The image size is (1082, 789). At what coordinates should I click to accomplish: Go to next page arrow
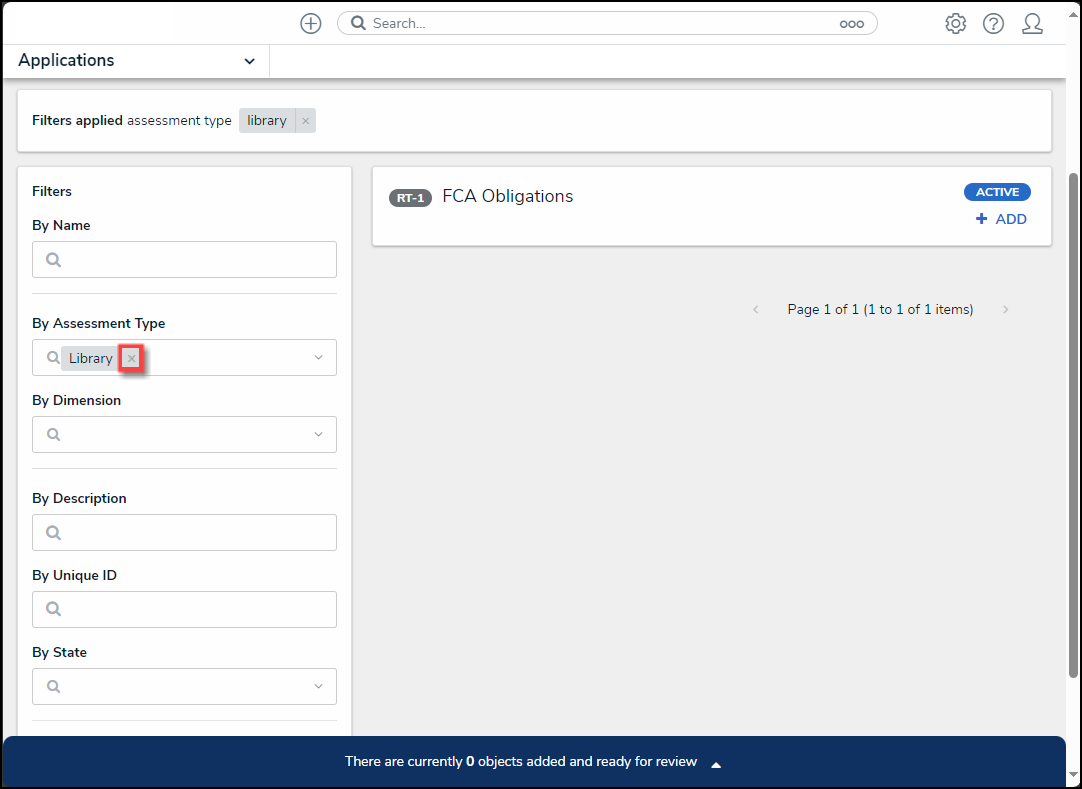(x=1005, y=310)
